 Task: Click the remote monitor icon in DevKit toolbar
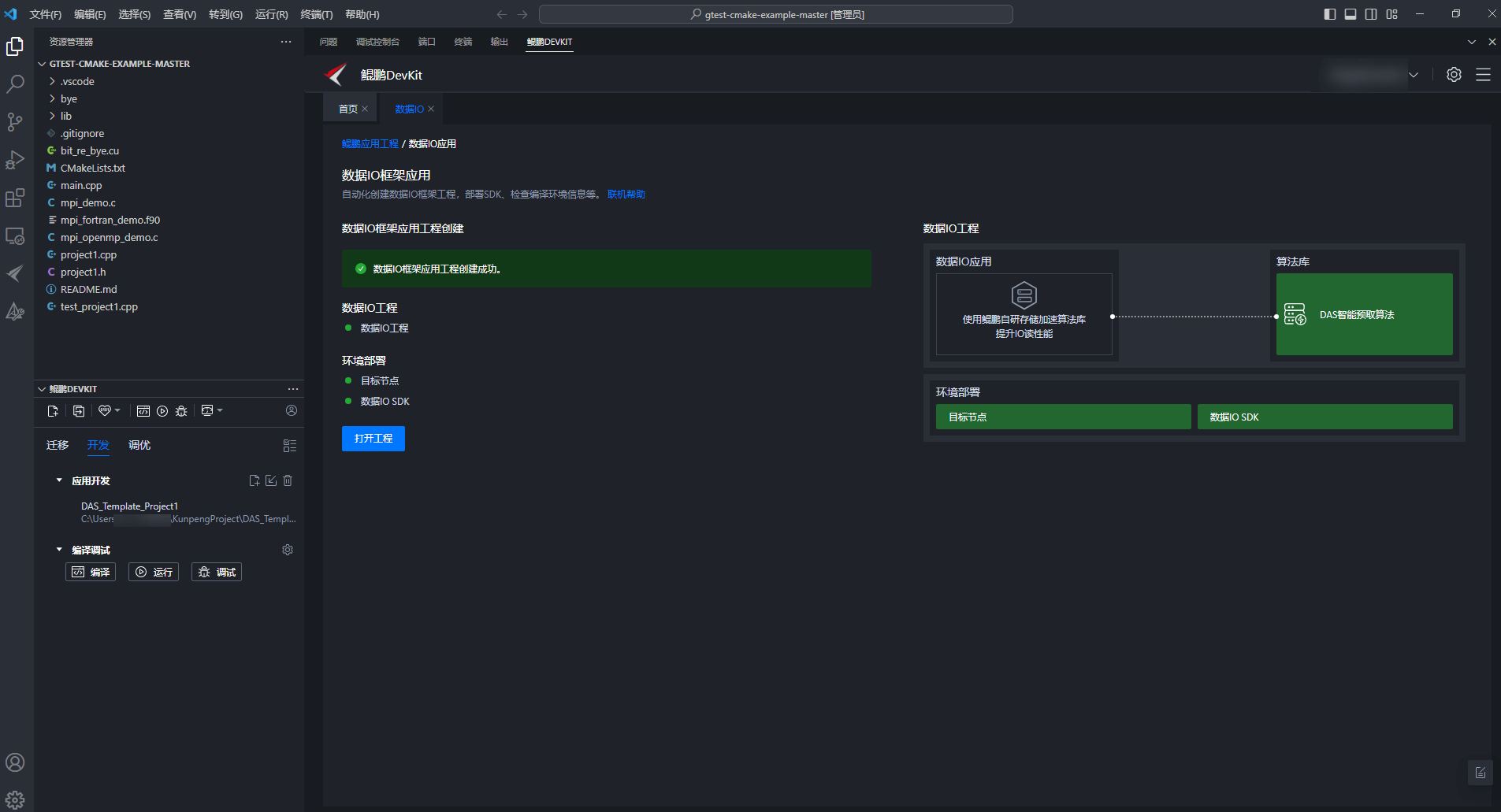(207, 410)
